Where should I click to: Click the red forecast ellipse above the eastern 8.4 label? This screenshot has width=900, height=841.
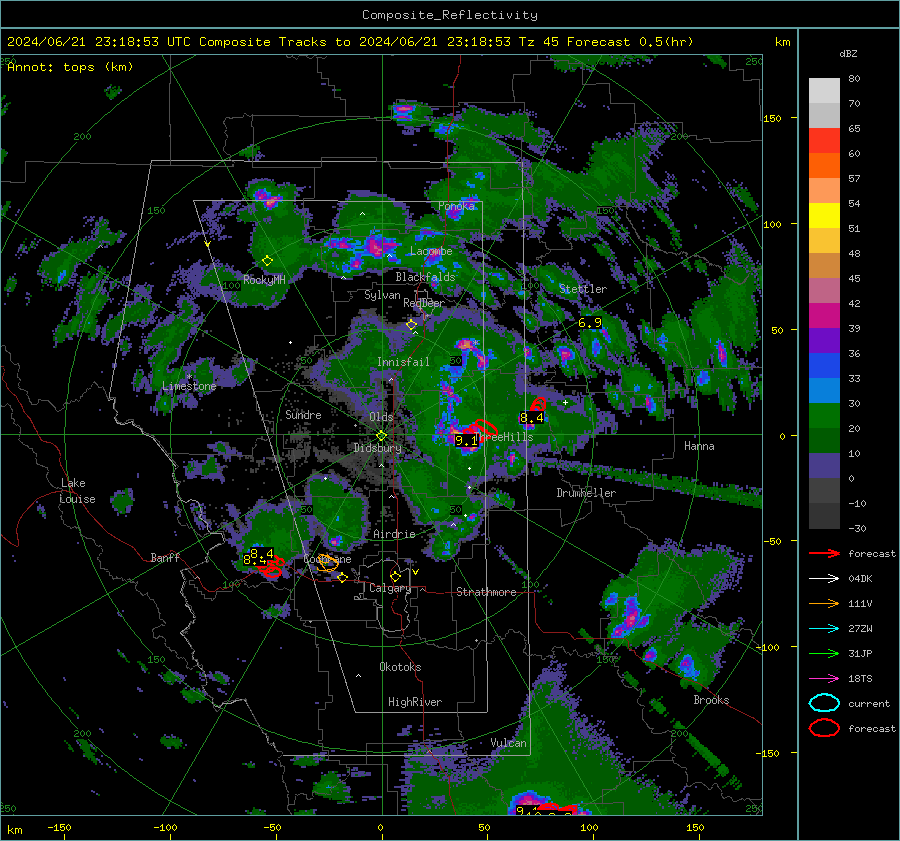point(538,404)
